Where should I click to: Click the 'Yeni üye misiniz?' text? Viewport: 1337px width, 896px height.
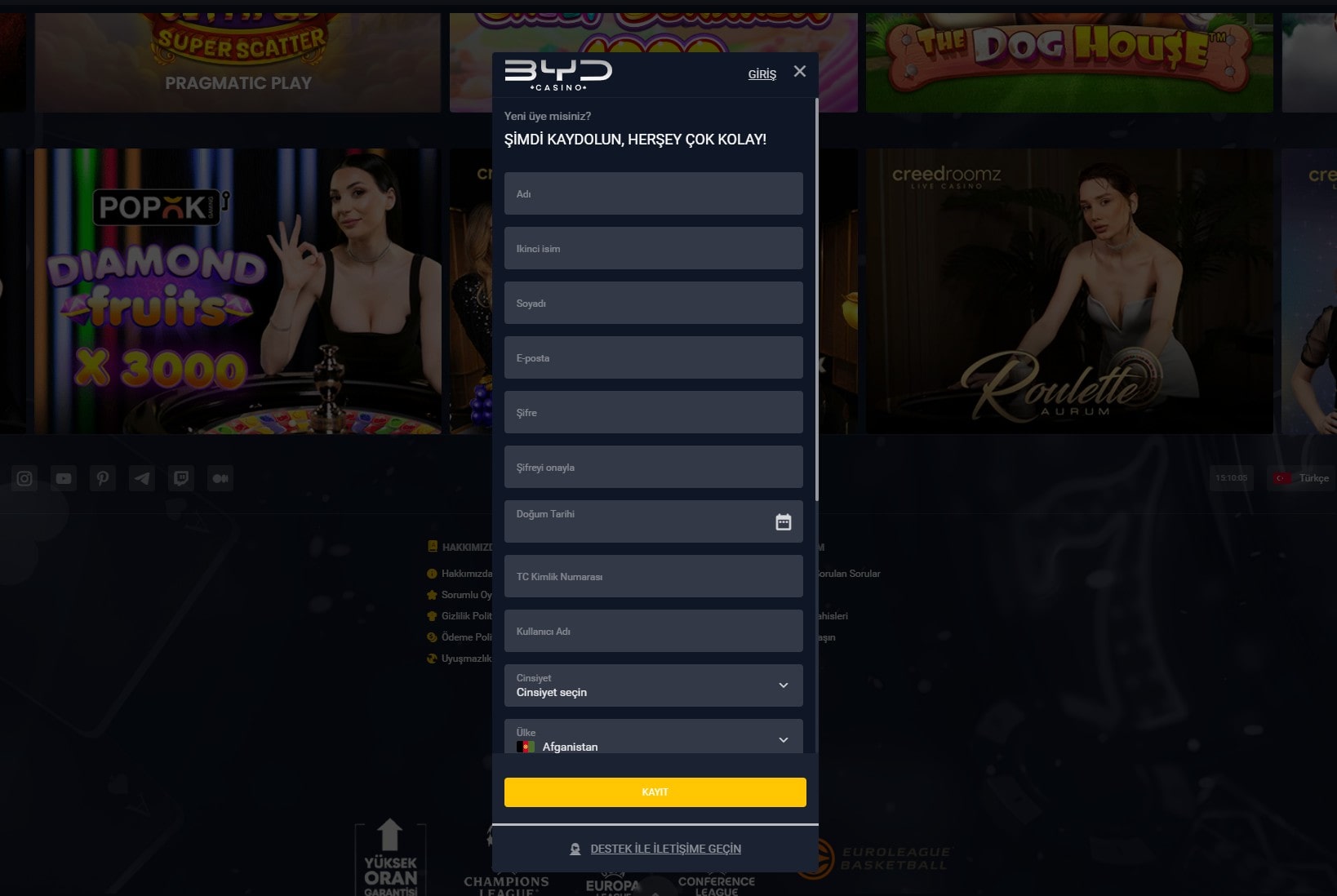[548, 116]
